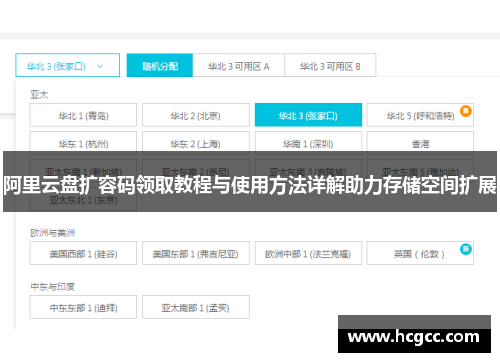
Task: Choose region 亚太南部 1 (孟买)
Action: coord(196,307)
